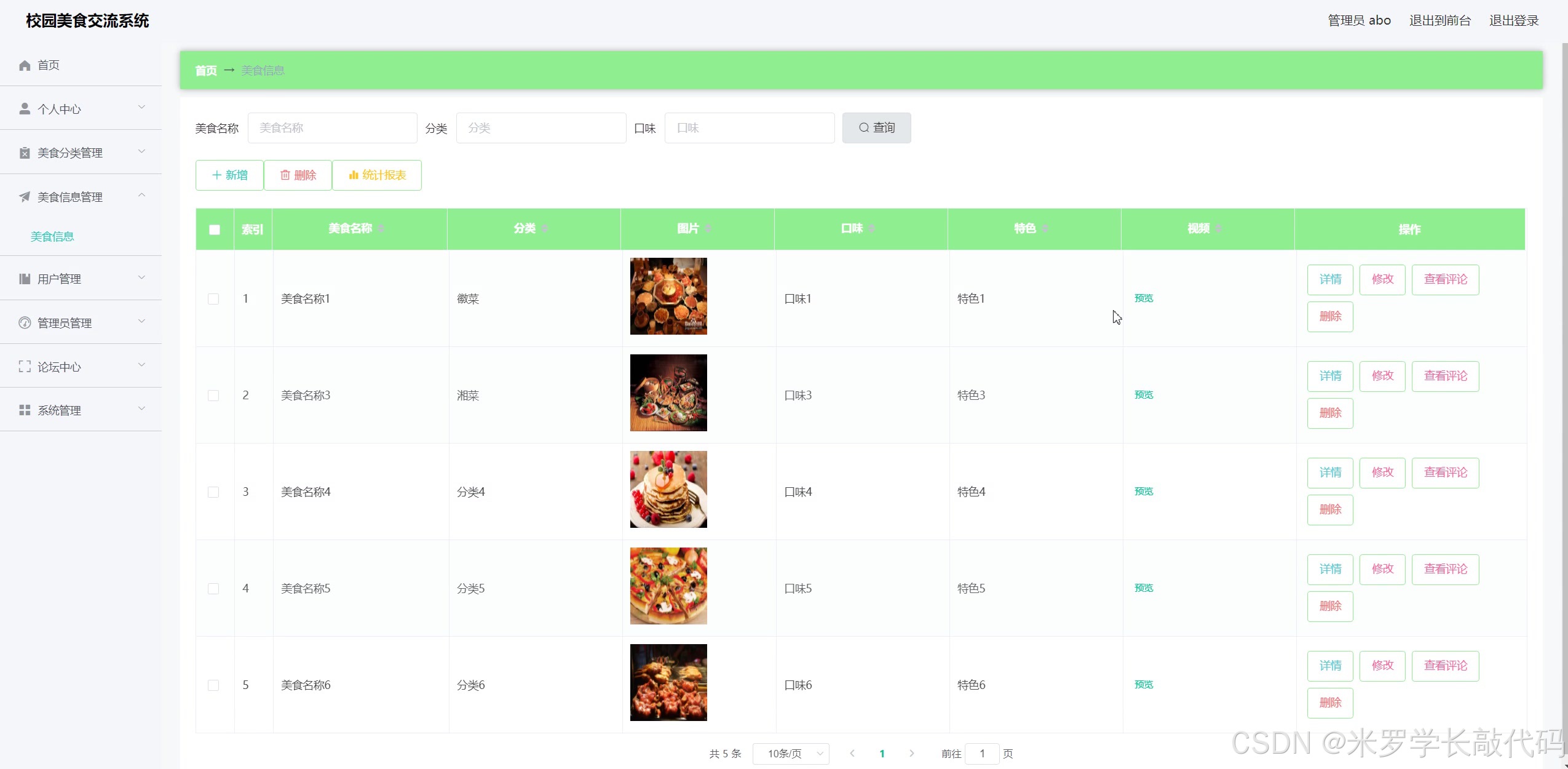The height and width of the screenshot is (769, 1568).
Task: Click the pizza thumbnail image
Action: coord(668,586)
